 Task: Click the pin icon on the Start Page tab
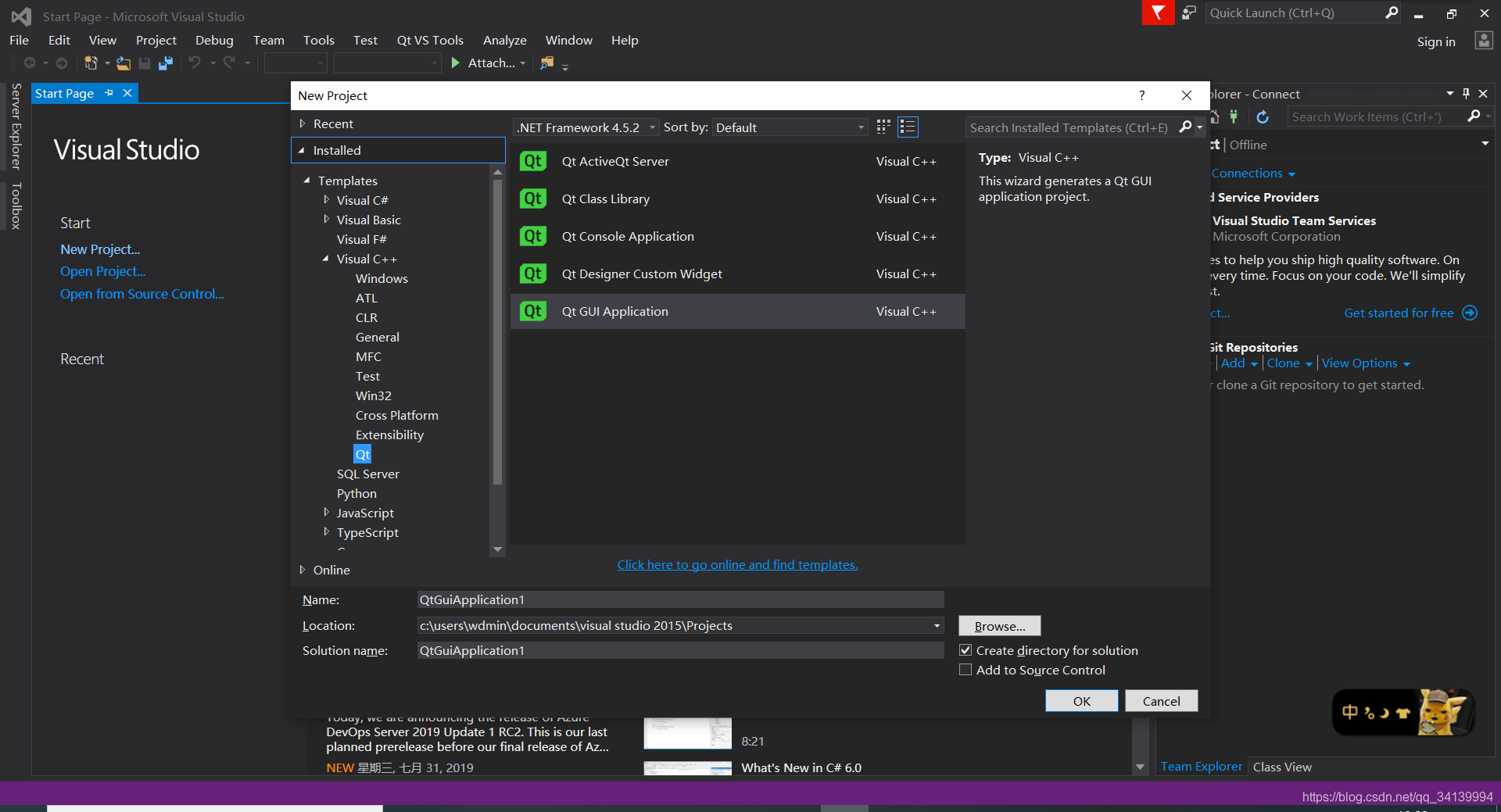coord(109,93)
